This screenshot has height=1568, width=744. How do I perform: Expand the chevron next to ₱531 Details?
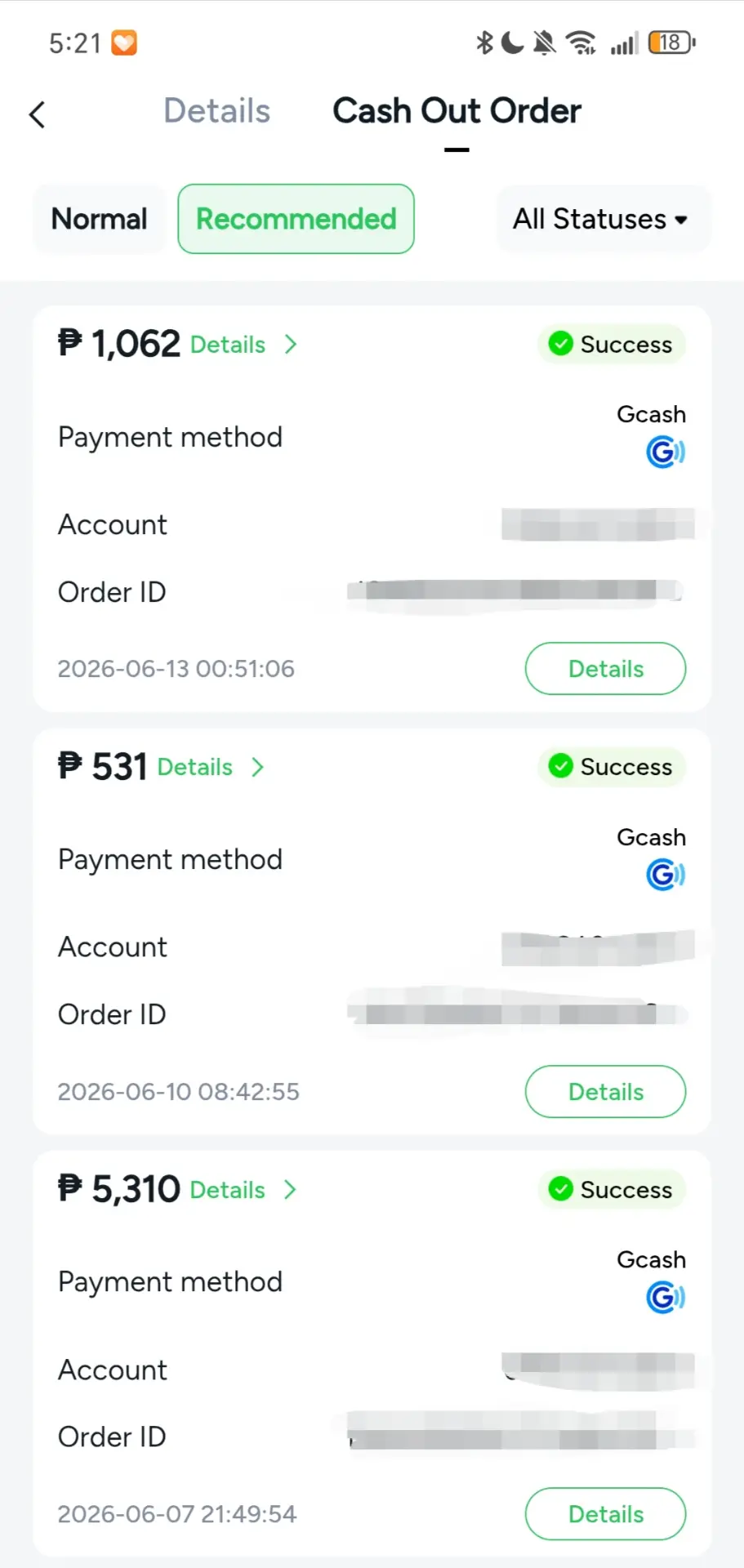tap(258, 767)
